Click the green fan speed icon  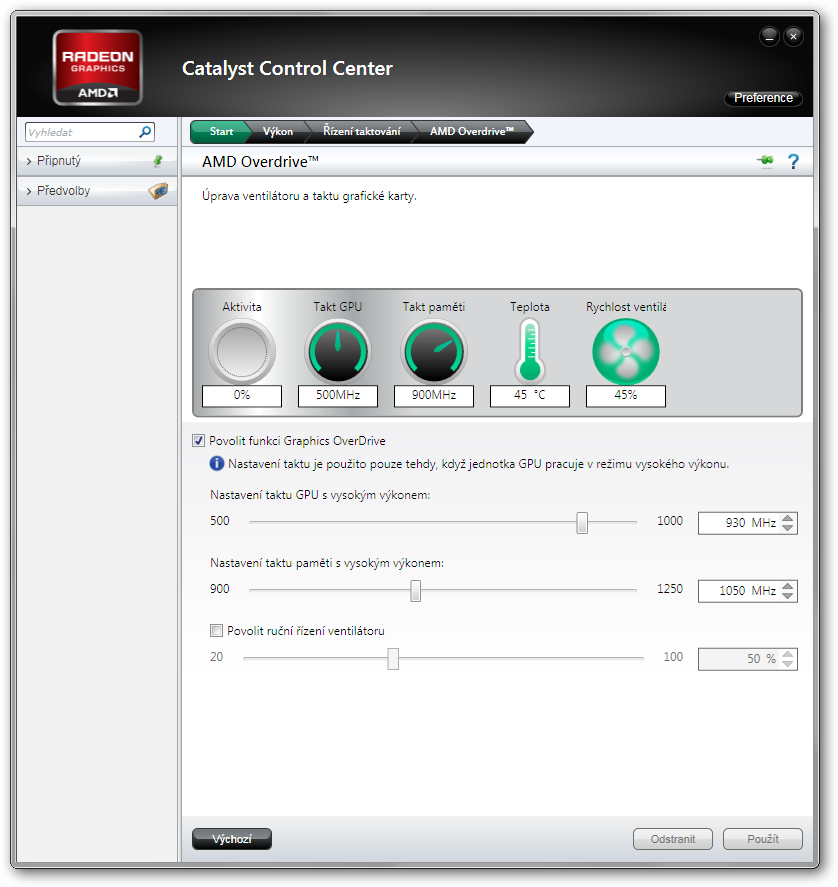tap(626, 351)
